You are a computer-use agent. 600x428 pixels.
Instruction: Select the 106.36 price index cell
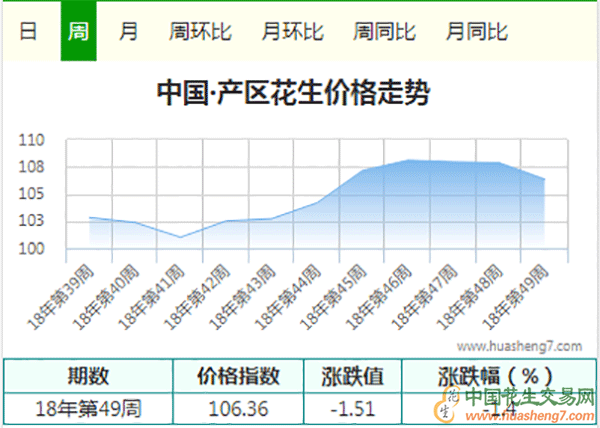238,408
